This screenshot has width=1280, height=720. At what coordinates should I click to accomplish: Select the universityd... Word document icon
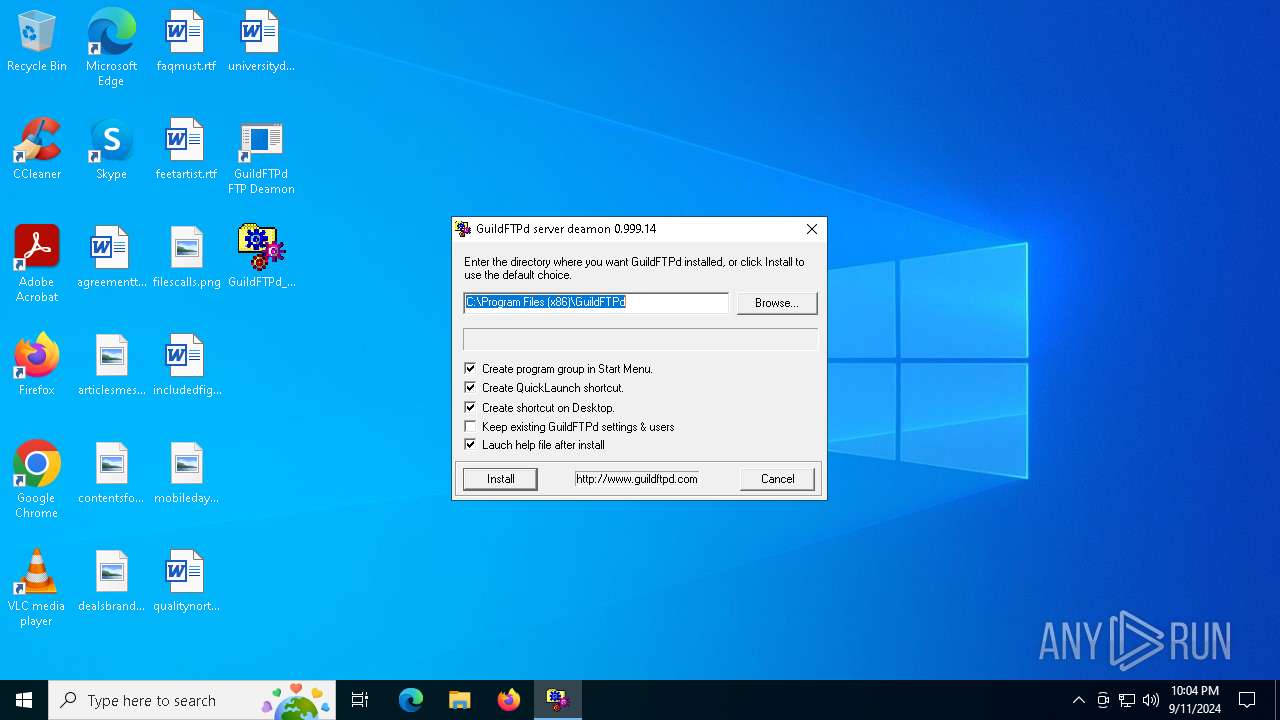pos(261,42)
